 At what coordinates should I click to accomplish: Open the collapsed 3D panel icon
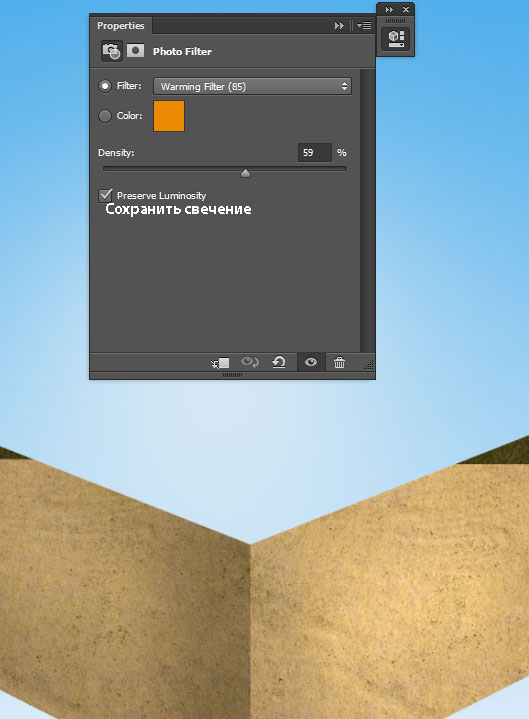[x=396, y=39]
